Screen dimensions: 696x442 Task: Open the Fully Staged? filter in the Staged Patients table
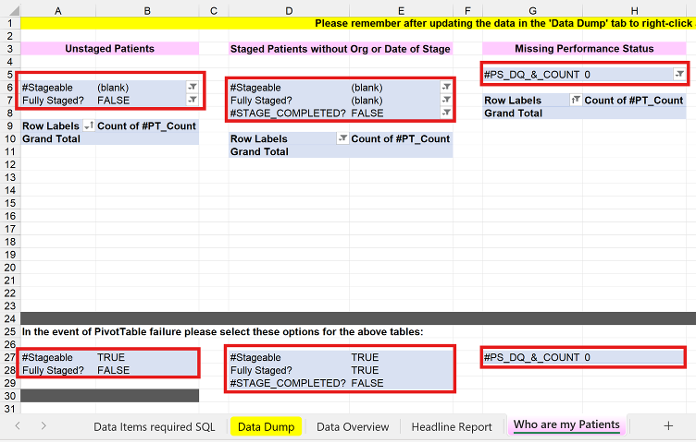447,100
